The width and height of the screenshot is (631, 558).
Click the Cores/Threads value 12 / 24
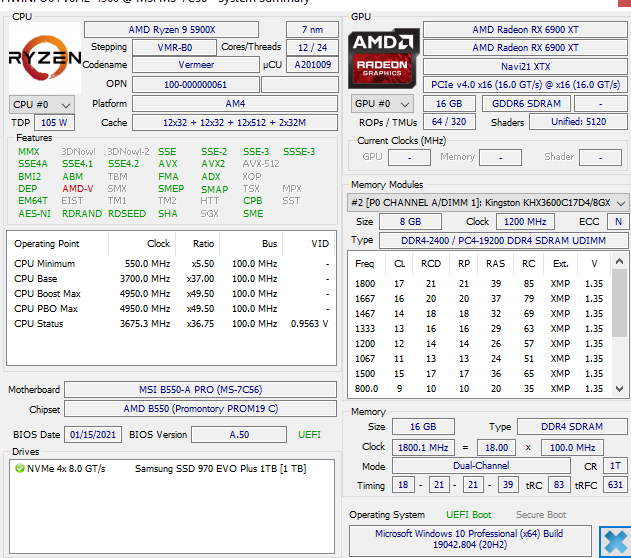click(312, 47)
